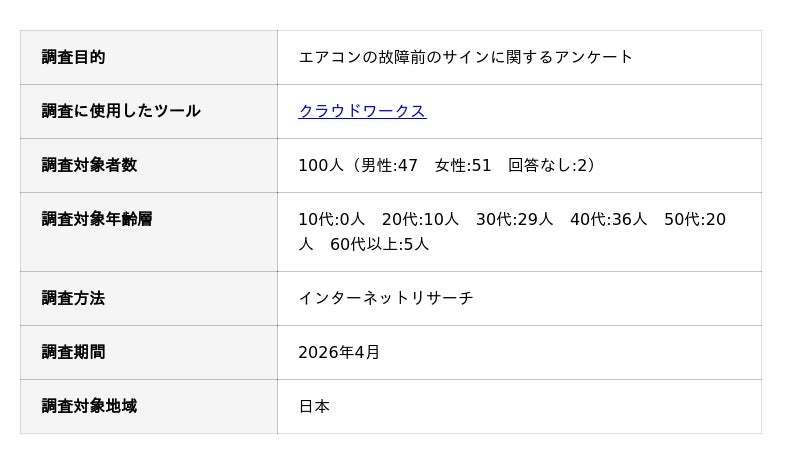This screenshot has height=464, width=800.
Task: Click the インターネットリサーチ method text
Action: click(x=385, y=298)
